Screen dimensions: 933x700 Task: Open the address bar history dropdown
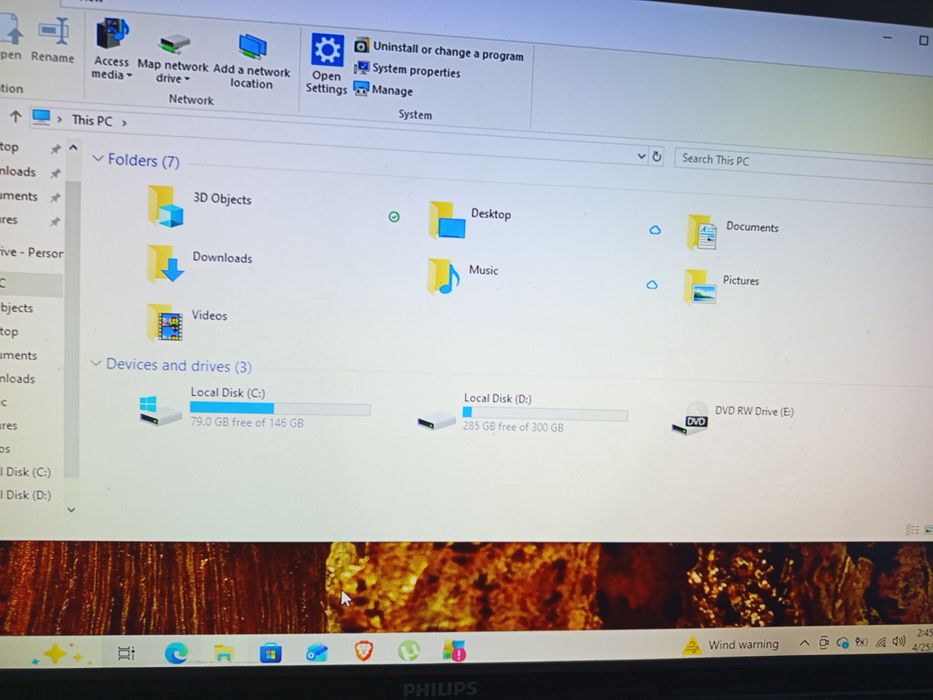click(641, 157)
